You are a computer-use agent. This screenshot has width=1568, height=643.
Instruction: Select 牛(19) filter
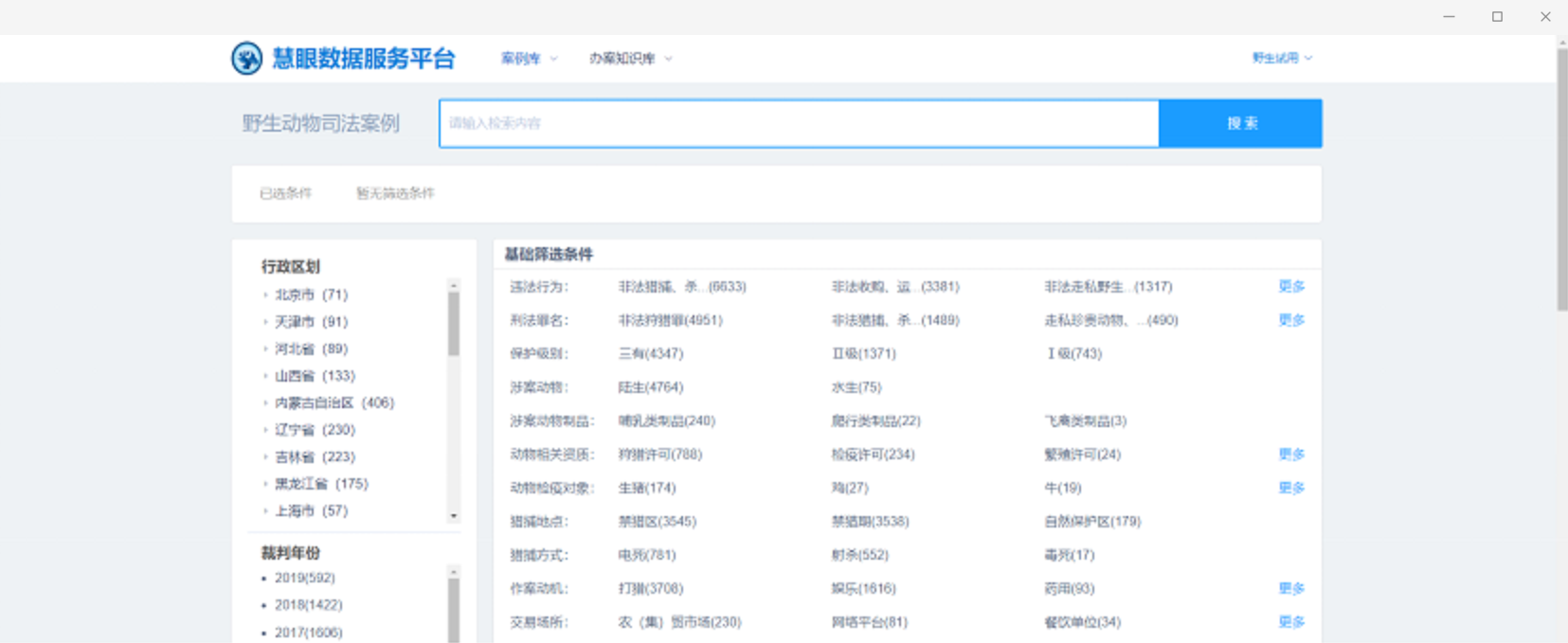1063,488
